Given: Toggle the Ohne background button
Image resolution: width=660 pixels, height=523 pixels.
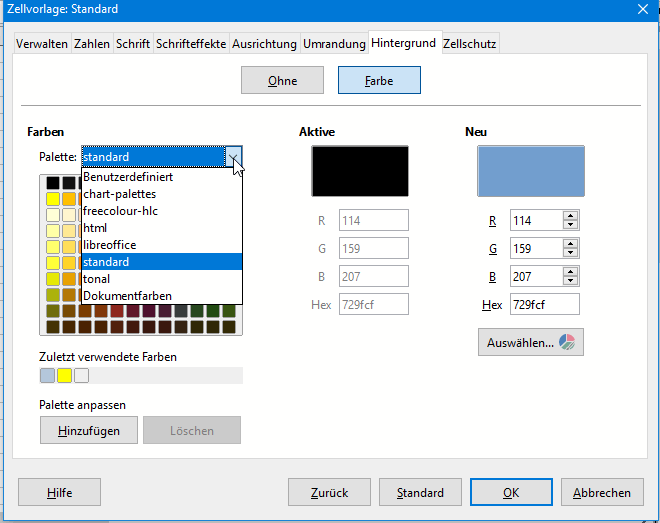Looking at the screenshot, I should click(282, 81).
